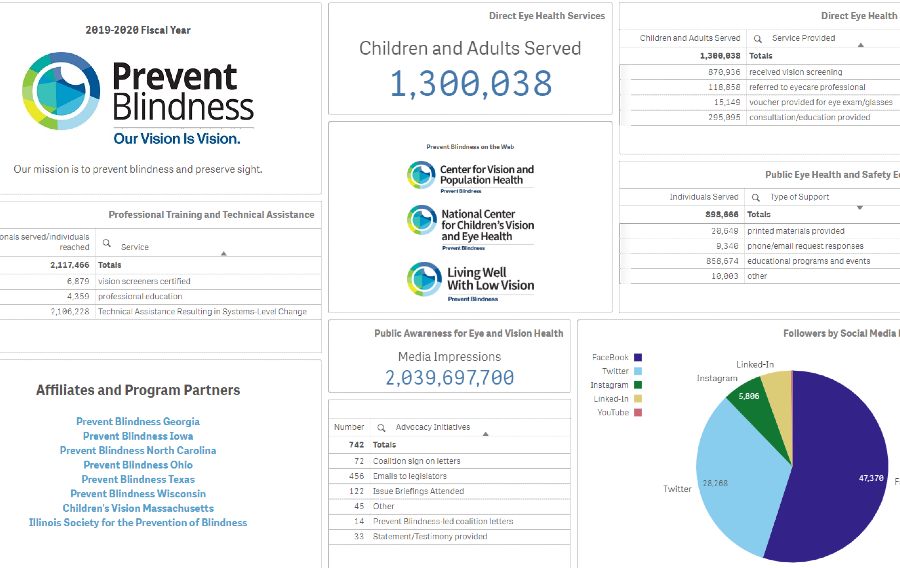Click 'Children and Adults Served' column header
The image size is (900, 568).
(x=689, y=38)
